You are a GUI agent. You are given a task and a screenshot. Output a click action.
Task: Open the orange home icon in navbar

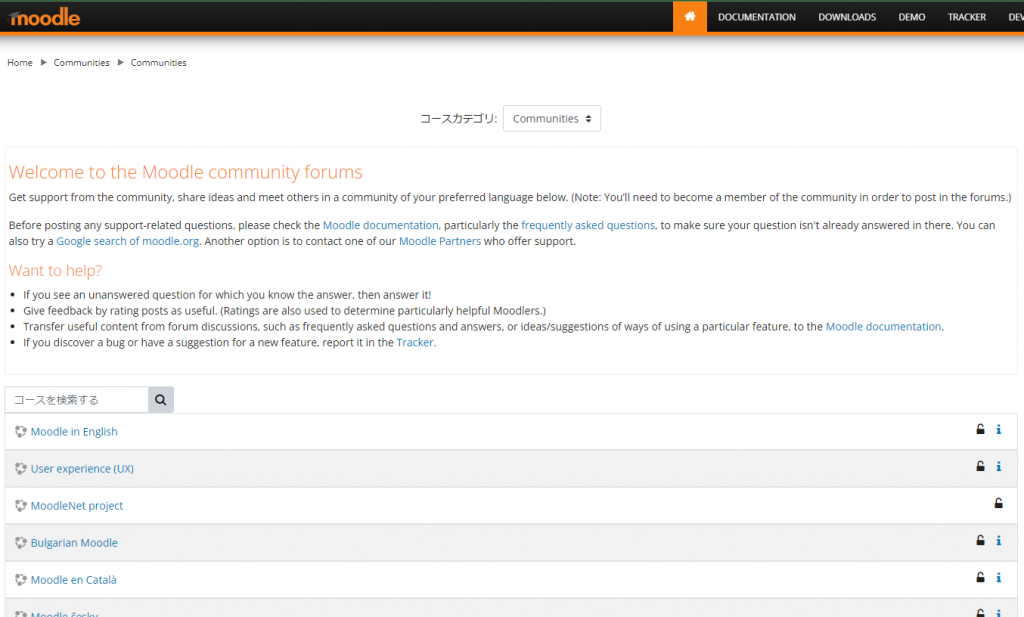click(x=690, y=17)
